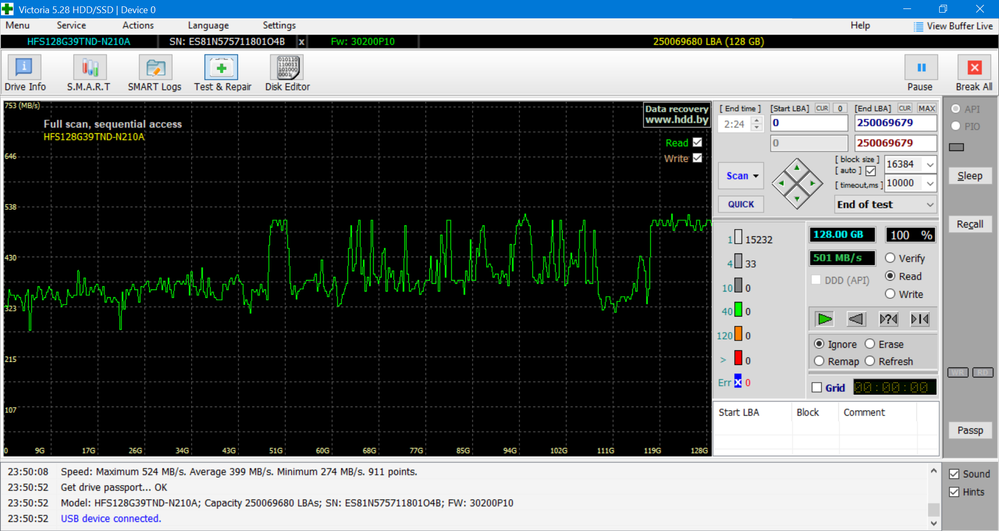The width and height of the screenshot is (999, 531).
Task: Open SMART Logs view
Action: click(x=154, y=74)
